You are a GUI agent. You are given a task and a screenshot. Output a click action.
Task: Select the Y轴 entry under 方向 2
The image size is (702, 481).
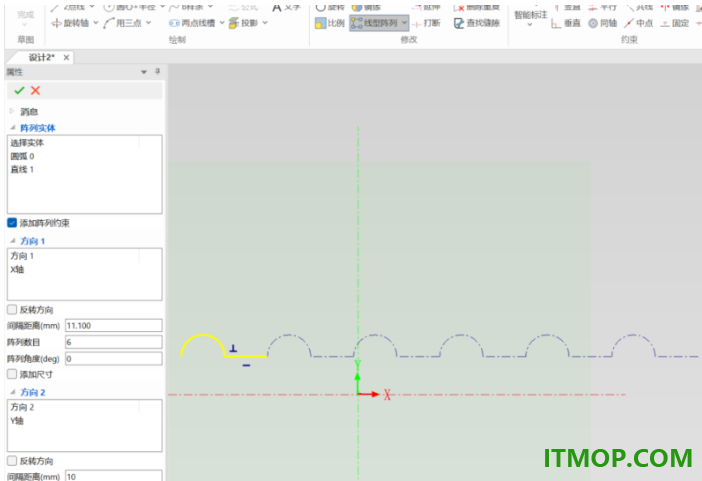point(17,421)
